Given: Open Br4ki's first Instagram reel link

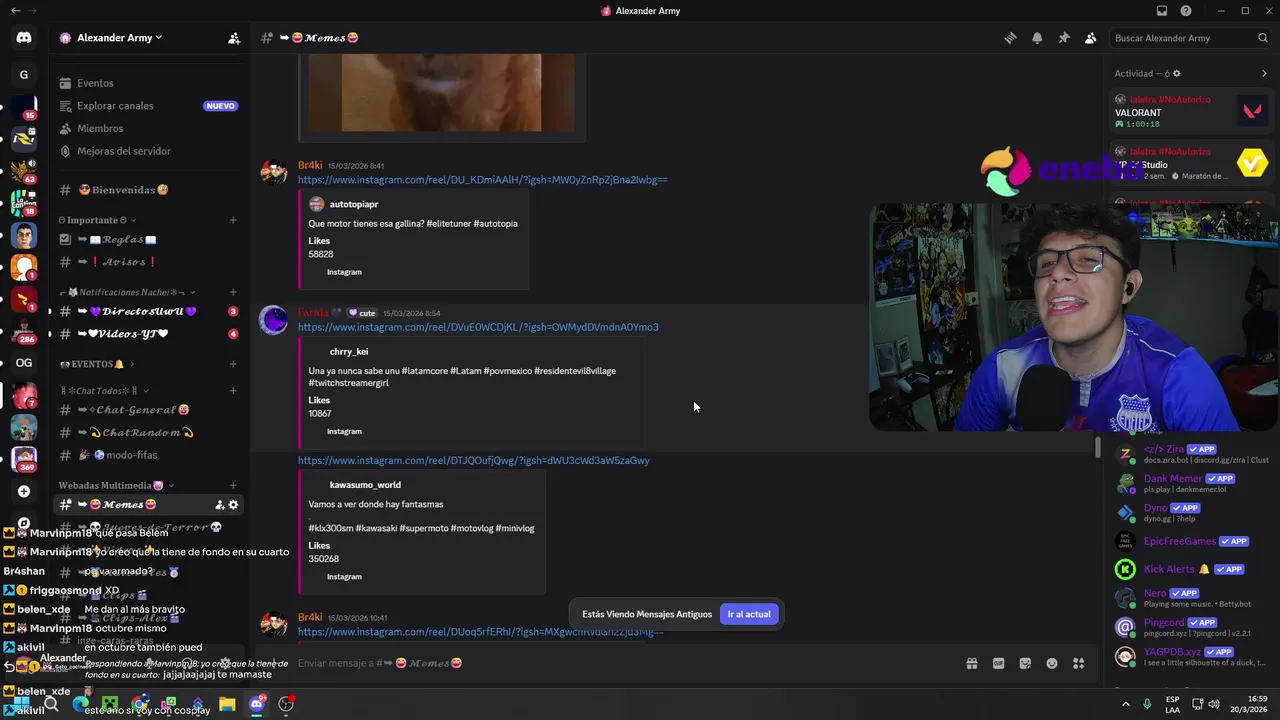Looking at the screenshot, I should (x=482, y=180).
